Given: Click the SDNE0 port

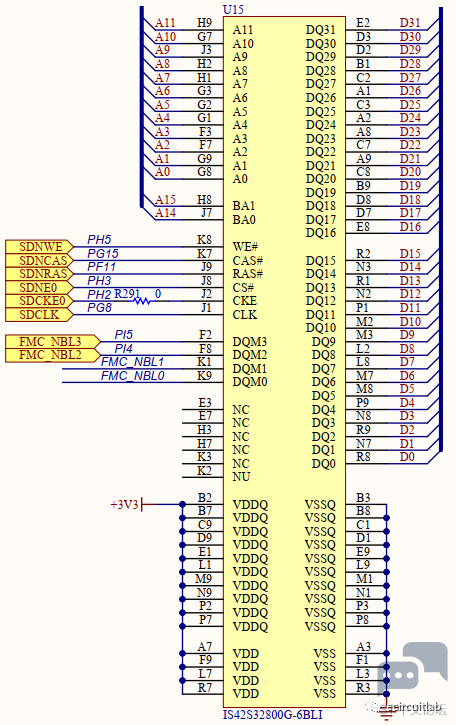Looking at the screenshot, I should pyautogui.click(x=39, y=288).
